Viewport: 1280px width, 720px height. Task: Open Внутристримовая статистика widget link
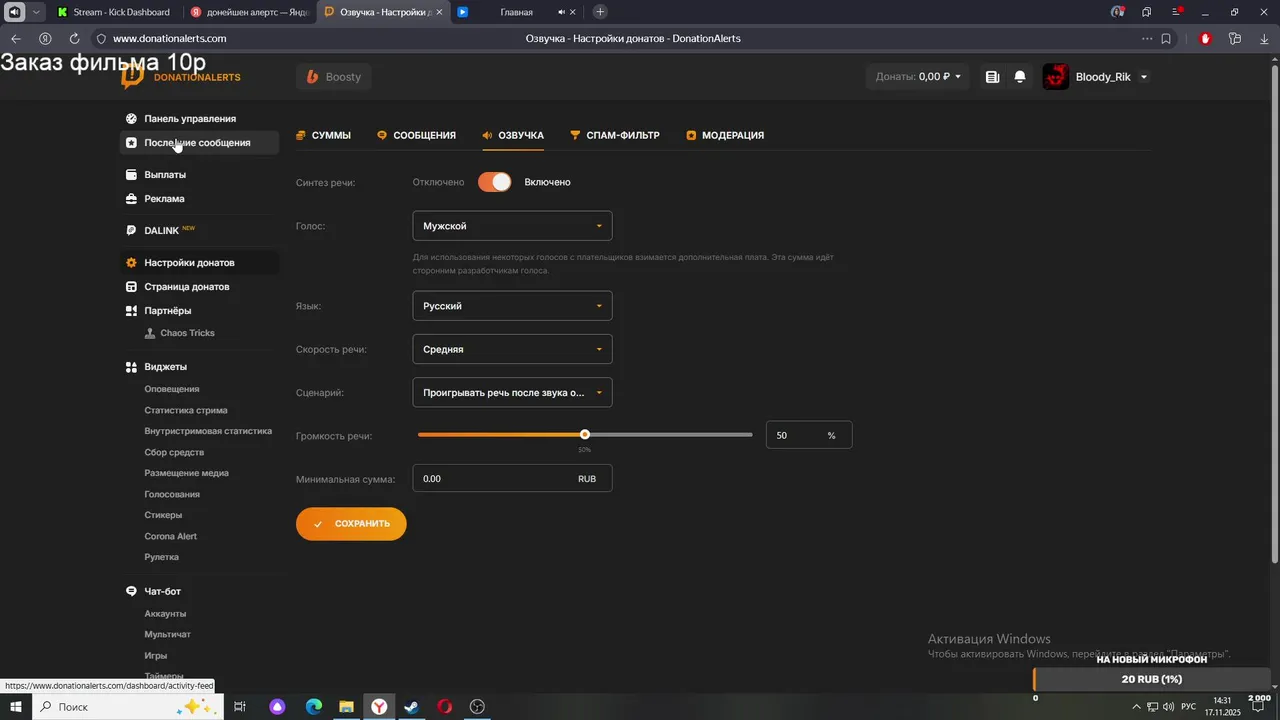[x=208, y=431]
